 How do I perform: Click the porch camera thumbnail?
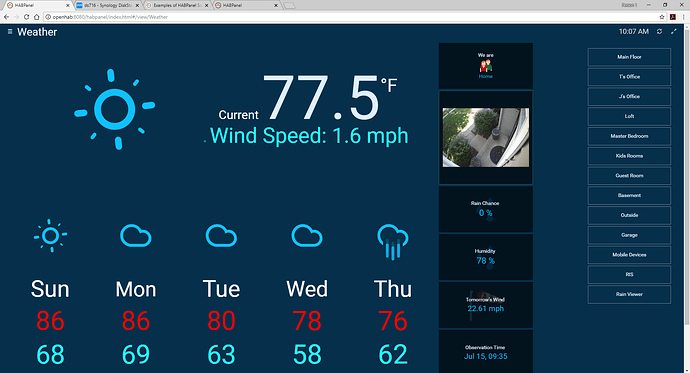[486, 137]
